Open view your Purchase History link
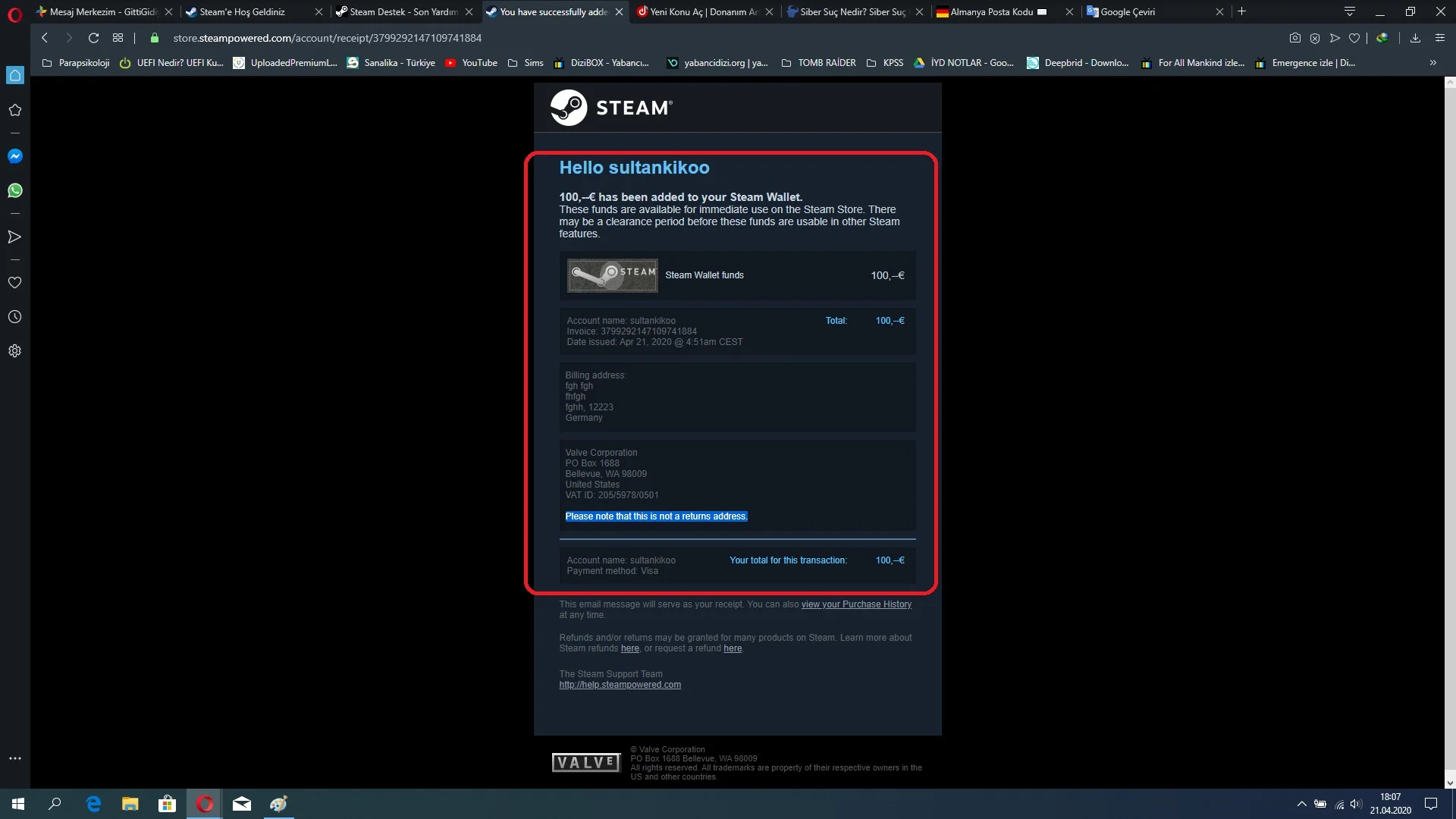 click(x=856, y=604)
